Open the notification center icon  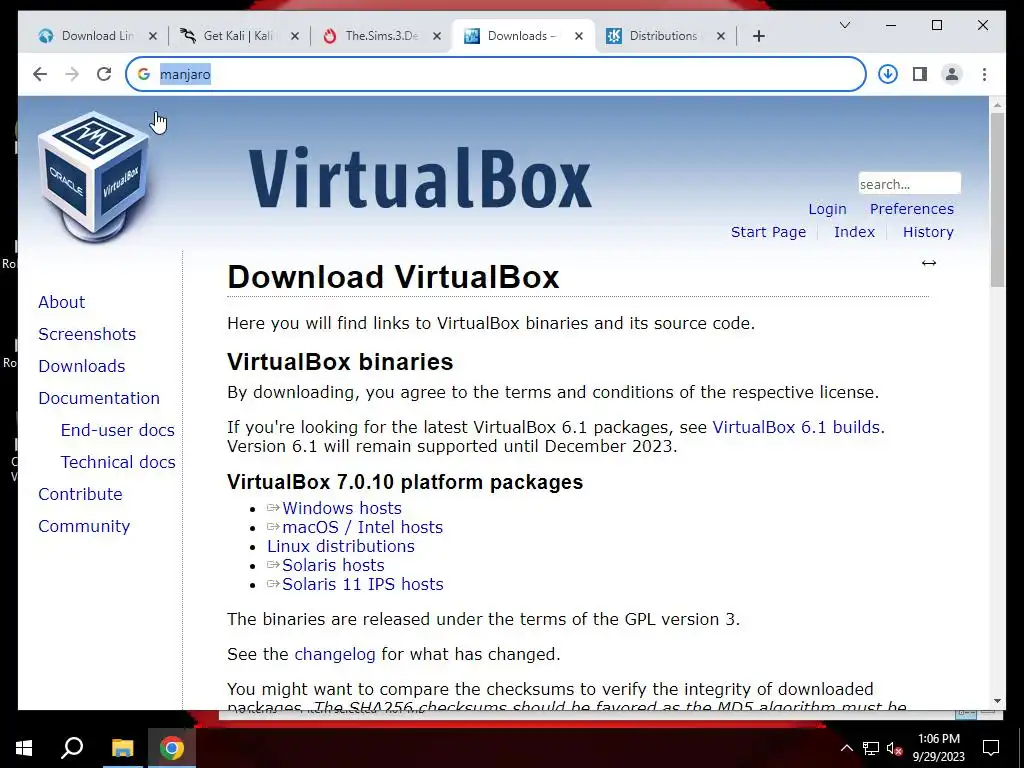click(991, 748)
